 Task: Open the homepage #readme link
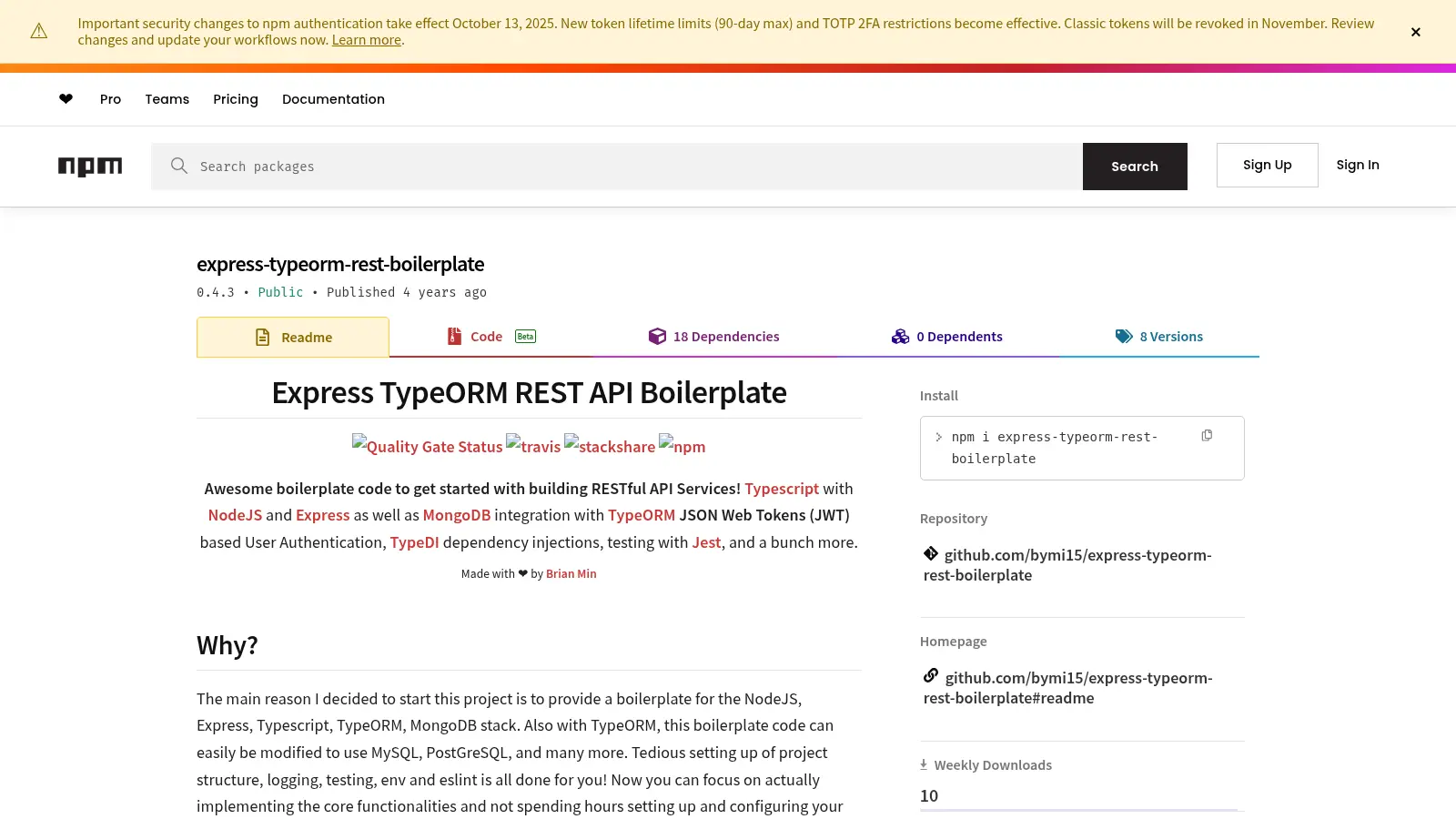(x=1068, y=688)
